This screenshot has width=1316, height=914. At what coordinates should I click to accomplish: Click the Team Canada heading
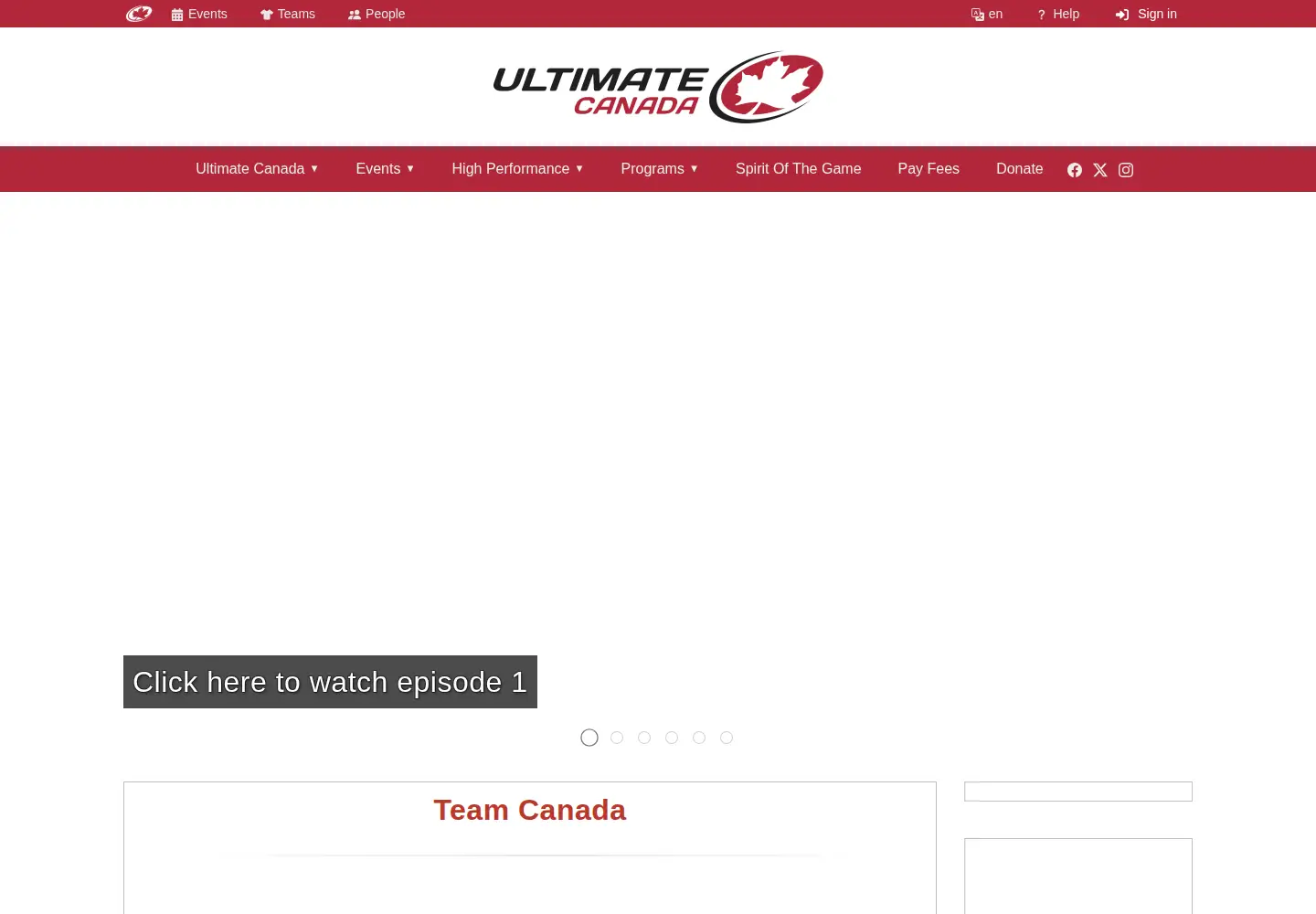click(x=530, y=810)
